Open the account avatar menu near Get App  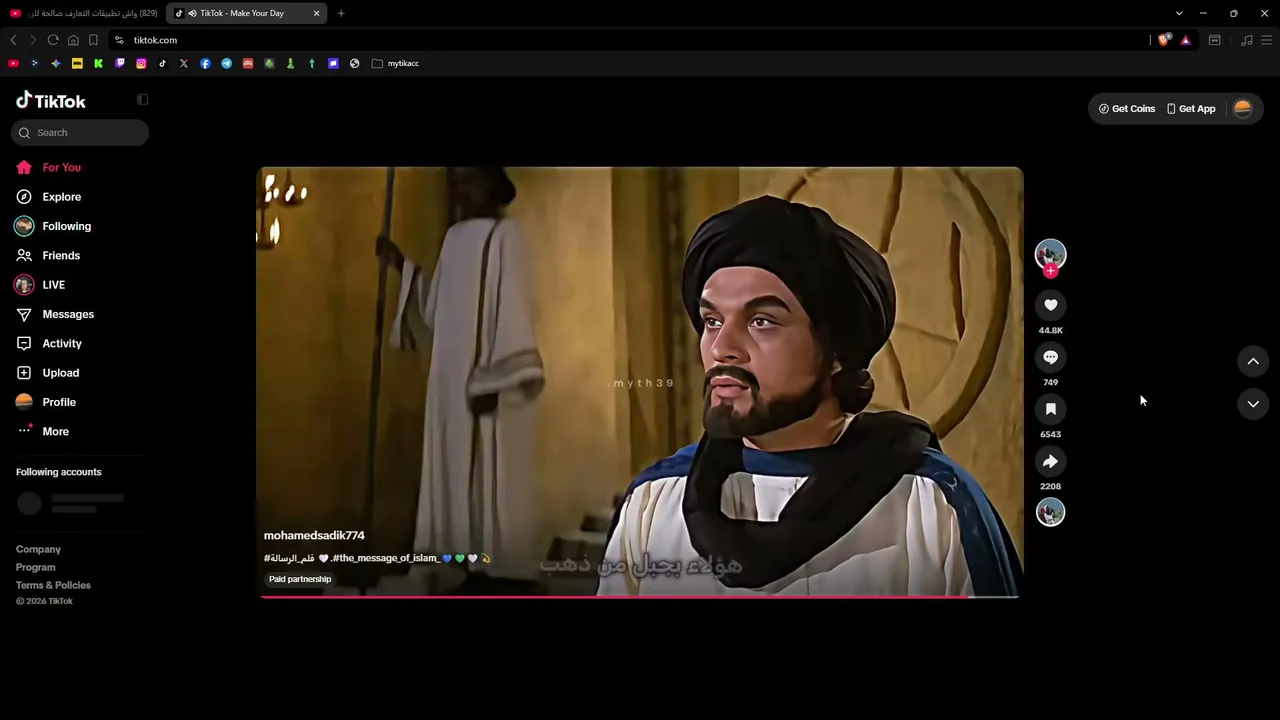click(1243, 109)
